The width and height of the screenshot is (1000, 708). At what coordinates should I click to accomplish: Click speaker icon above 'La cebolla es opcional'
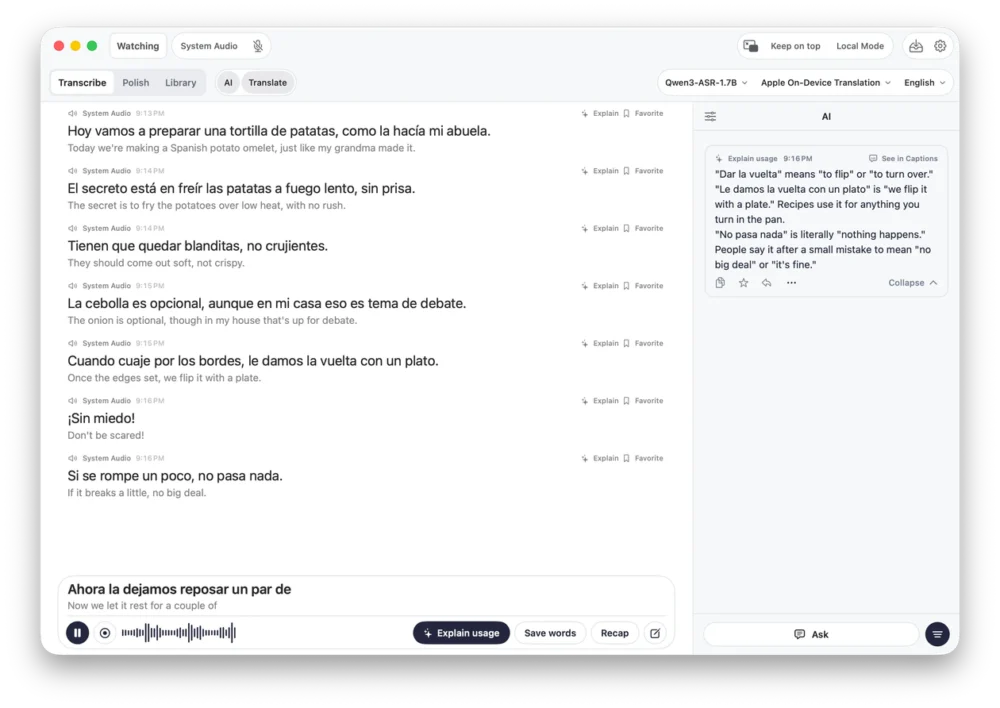73,286
